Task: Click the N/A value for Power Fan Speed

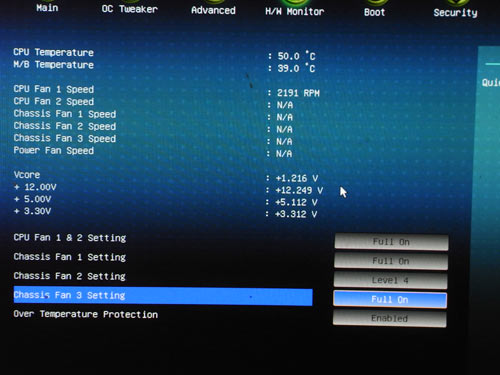Action: pos(284,153)
